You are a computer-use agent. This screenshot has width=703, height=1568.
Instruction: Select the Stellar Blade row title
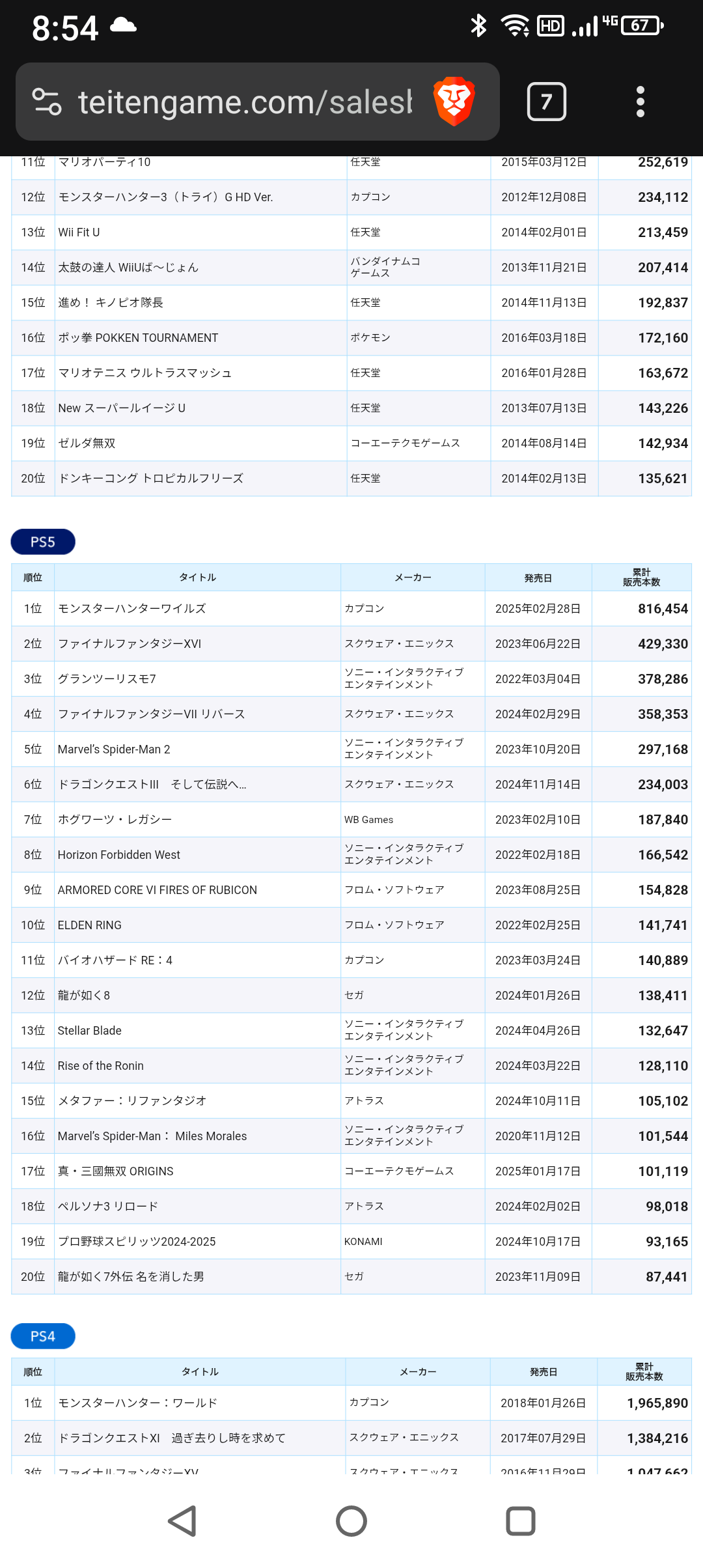coord(90,1031)
